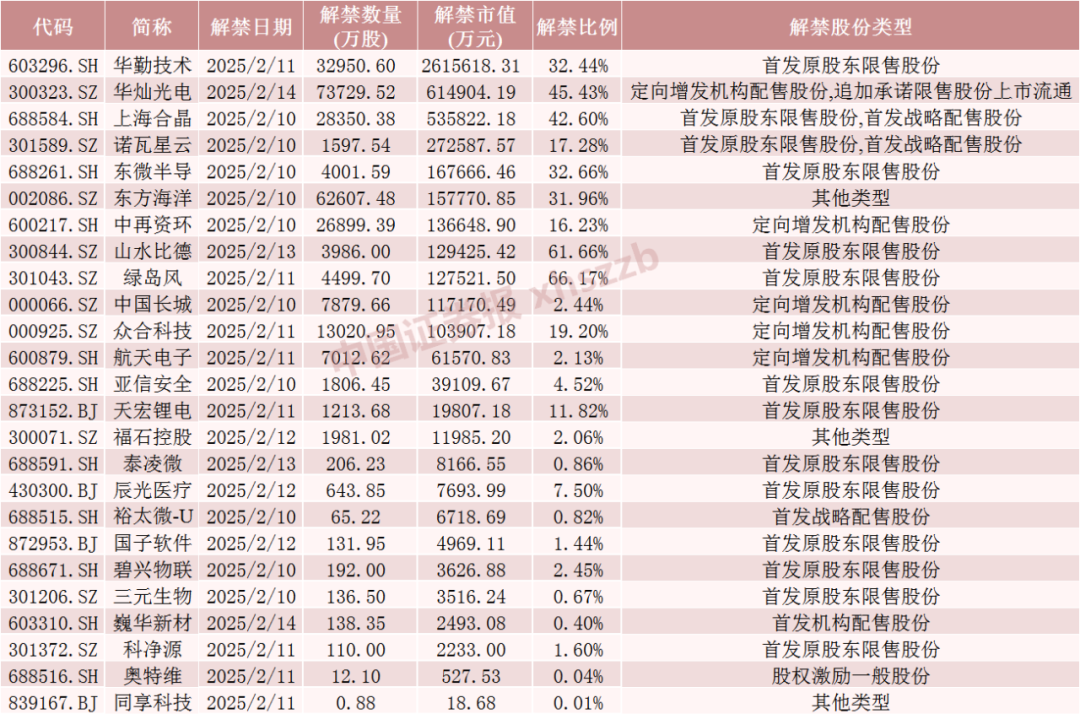Click the name 山水比德
1080x714 pixels.
coord(152,251)
